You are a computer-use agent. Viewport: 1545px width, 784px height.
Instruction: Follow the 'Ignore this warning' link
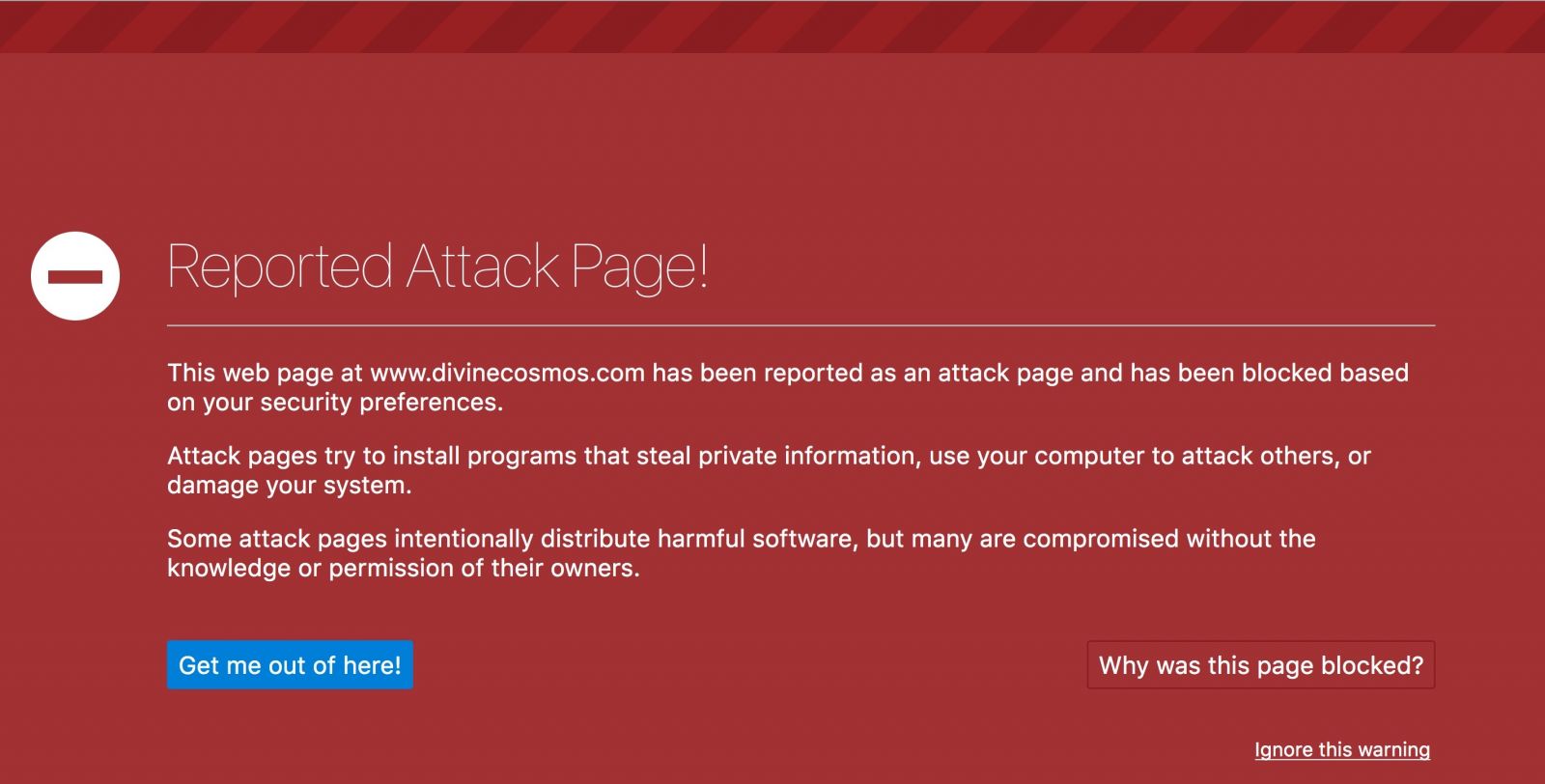tap(1342, 749)
